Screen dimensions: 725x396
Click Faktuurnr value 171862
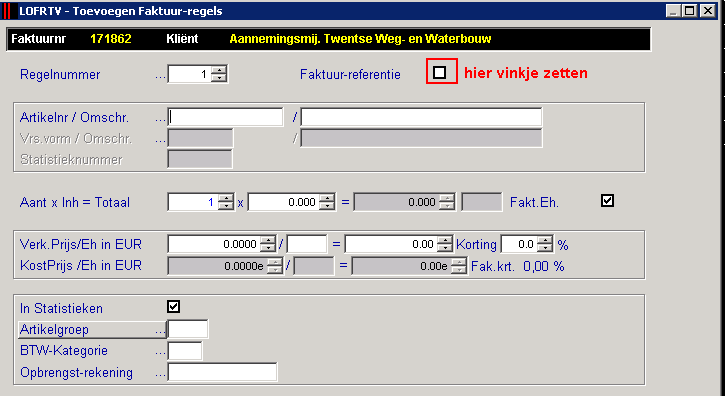point(111,39)
